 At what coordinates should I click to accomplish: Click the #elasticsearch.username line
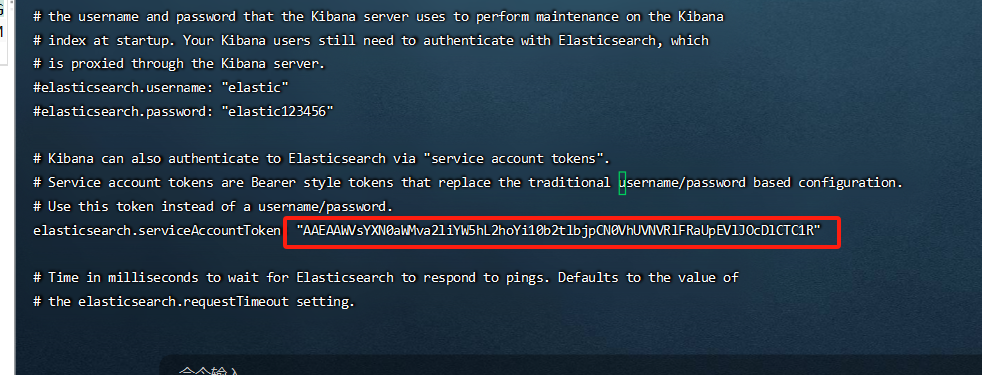tap(161, 88)
